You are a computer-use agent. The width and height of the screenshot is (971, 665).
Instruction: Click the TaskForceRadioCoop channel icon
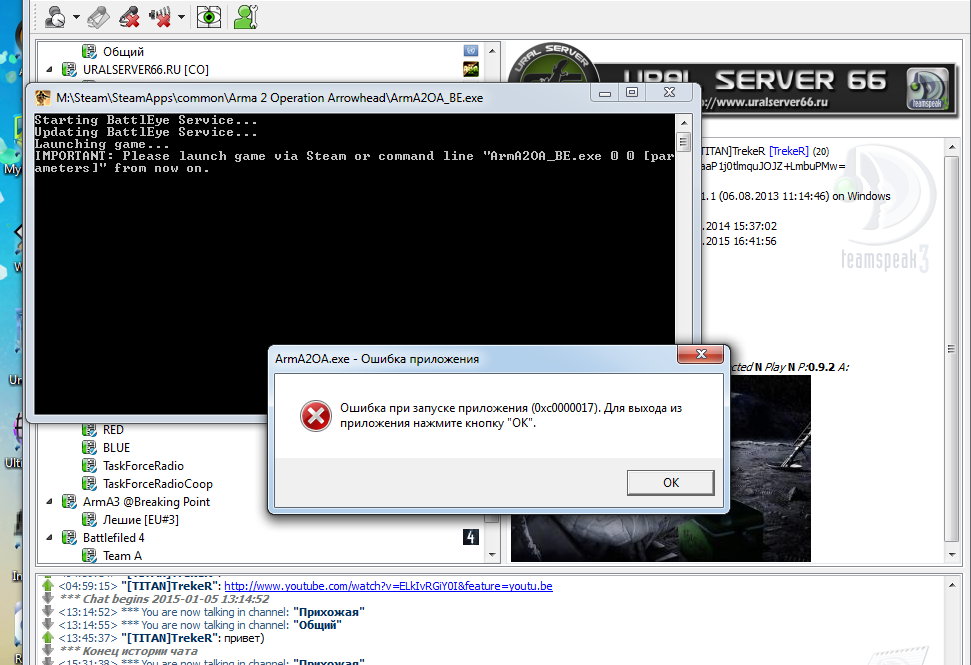click(89, 484)
